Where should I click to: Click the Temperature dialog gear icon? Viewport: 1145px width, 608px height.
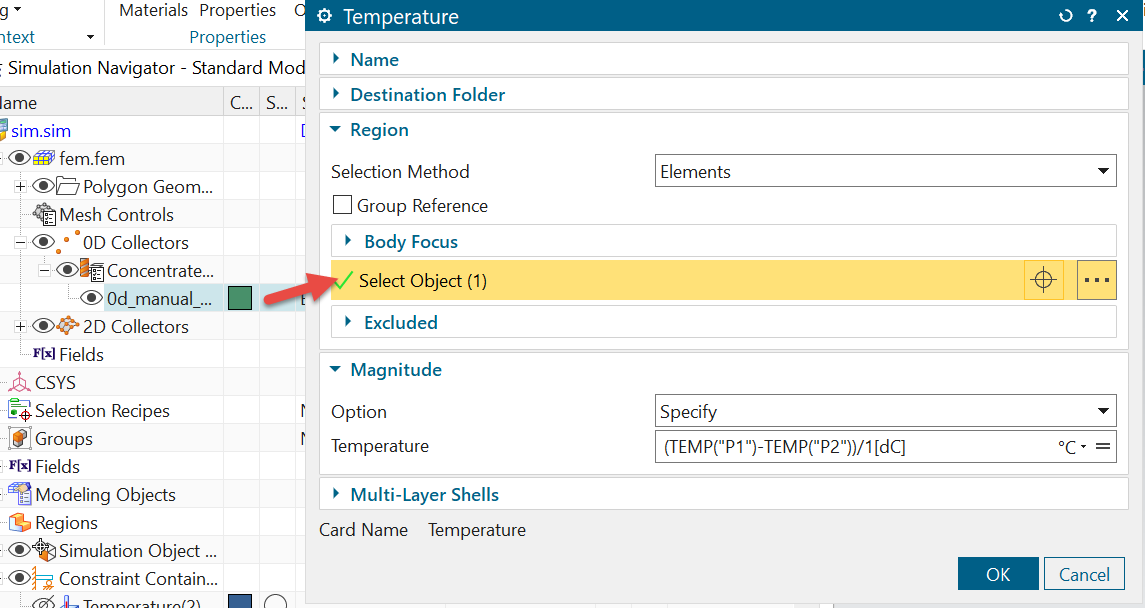tap(324, 17)
